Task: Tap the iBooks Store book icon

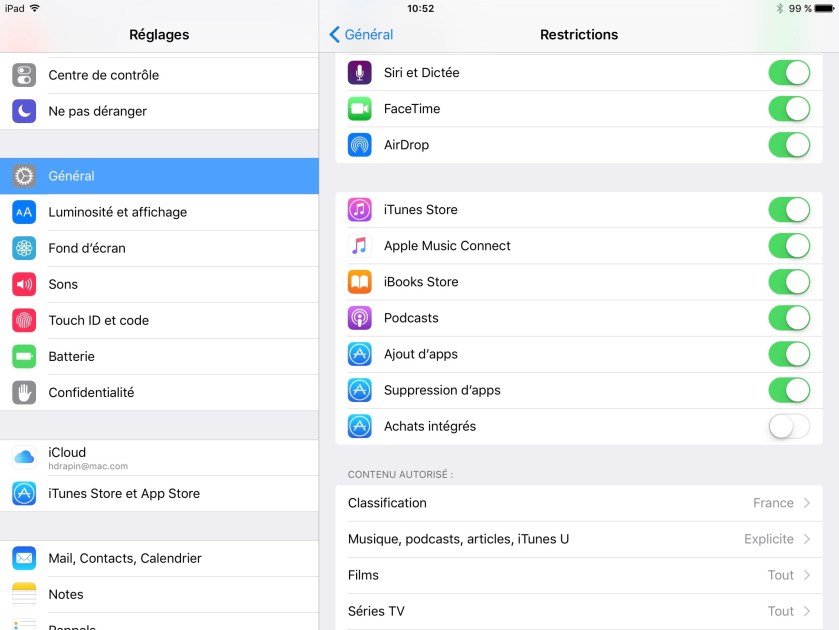Action: (x=359, y=282)
